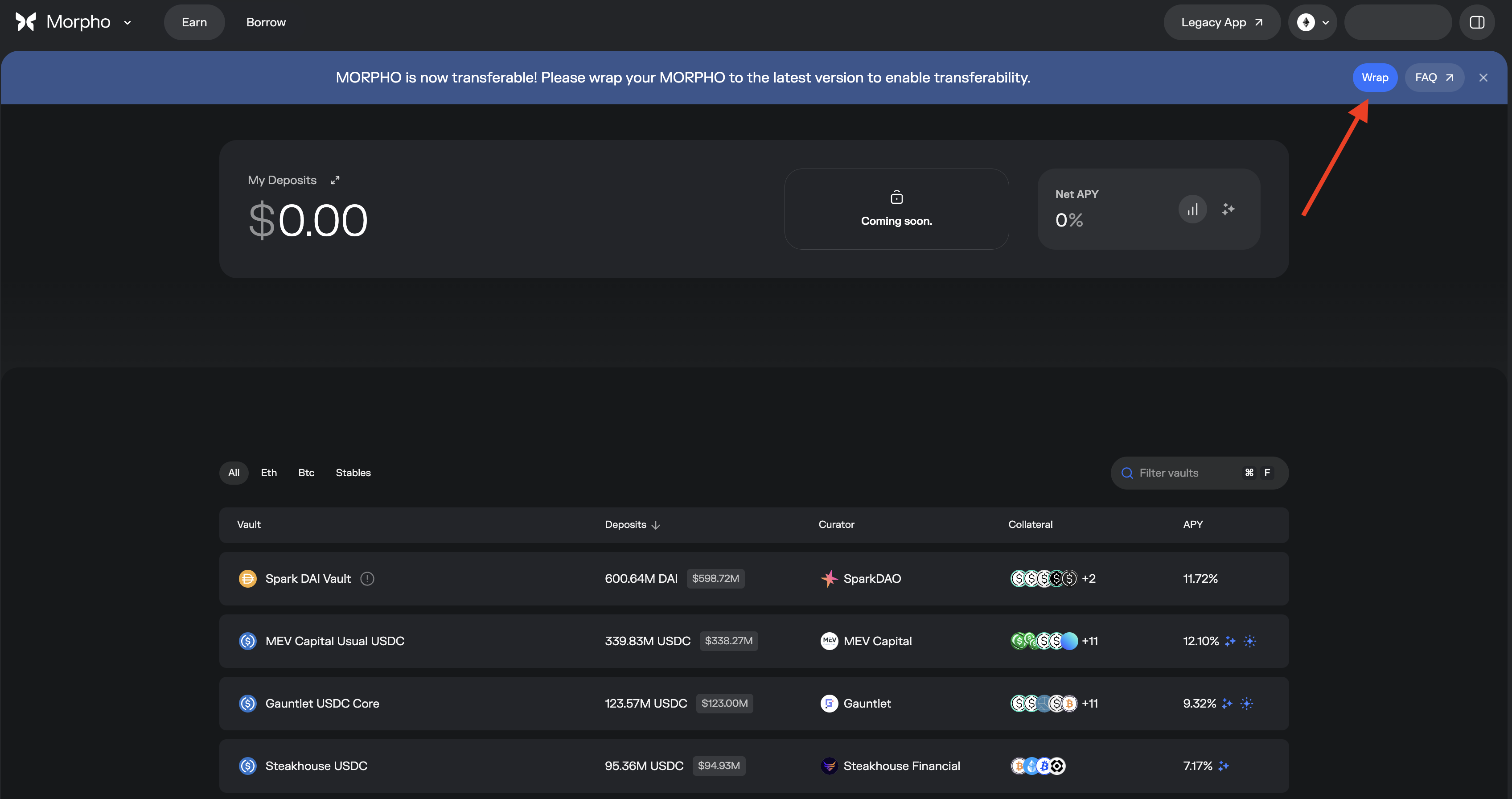Click the Wrap button in the banner
Image resolution: width=1512 pixels, height=799 pixels.
(x=1375, y=78)
